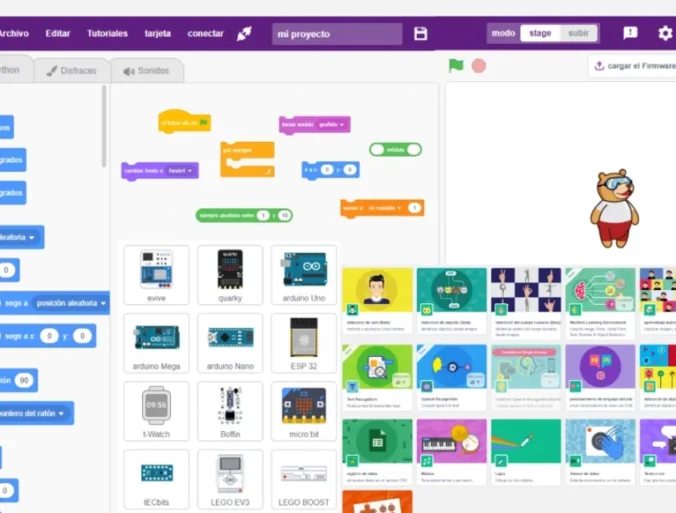Click the block palette scrollbar

(x=104, y=126)
